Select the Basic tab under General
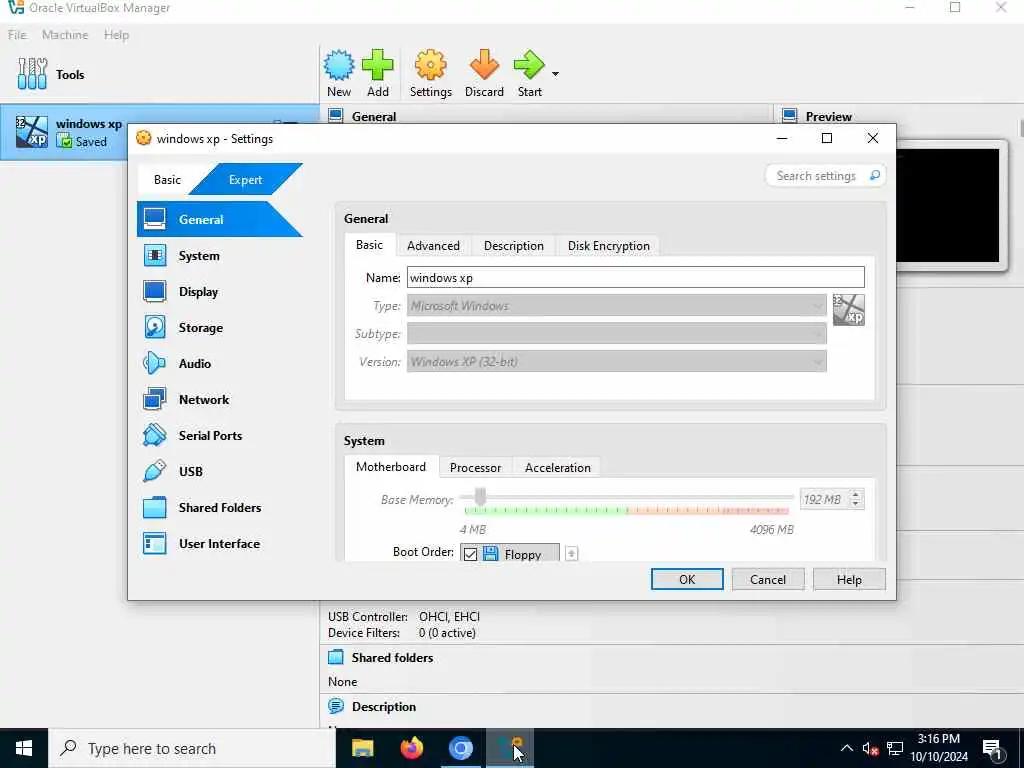 click(x=369, y=245)
